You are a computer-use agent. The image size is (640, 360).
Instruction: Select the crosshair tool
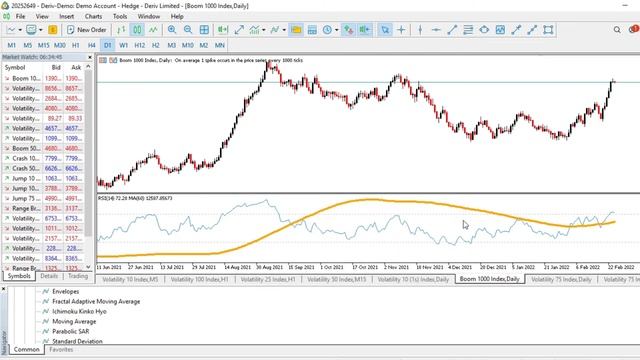click(x=401, y=30)
